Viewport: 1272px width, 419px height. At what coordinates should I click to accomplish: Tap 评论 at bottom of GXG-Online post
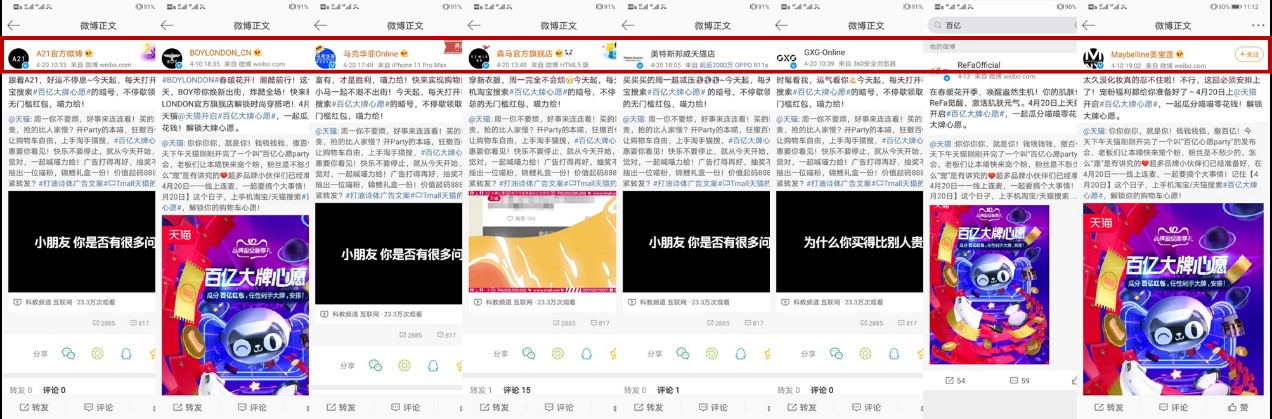865,407
